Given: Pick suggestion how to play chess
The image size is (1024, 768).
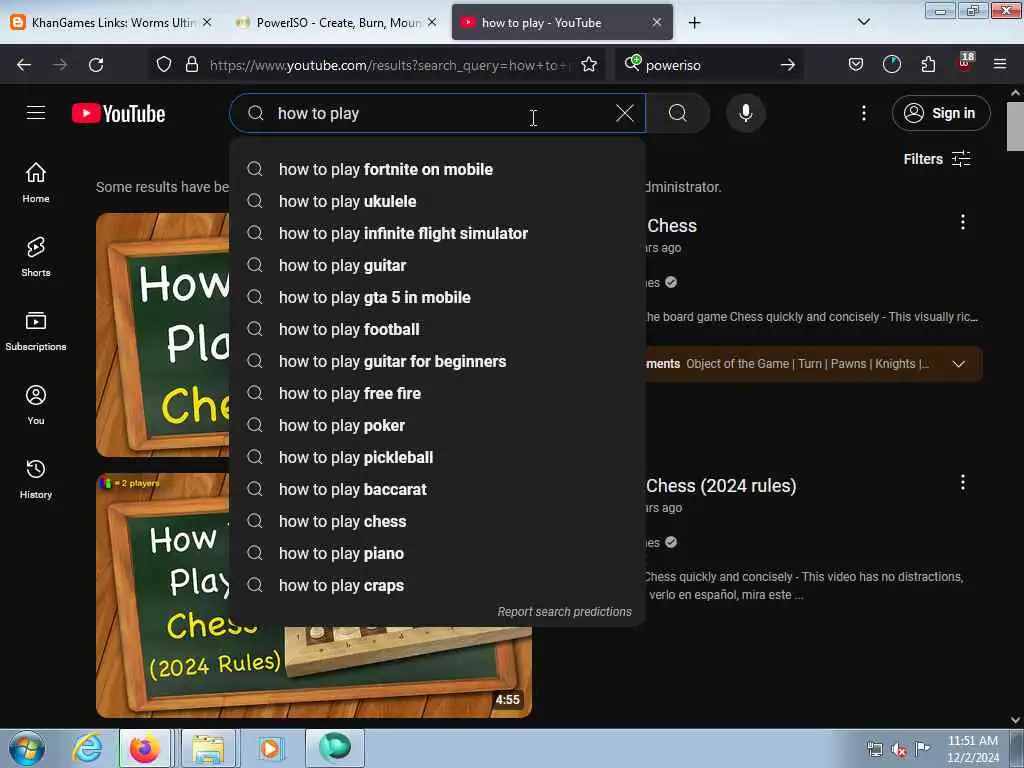Looking at the screenshot, I should tap(438, 521).
